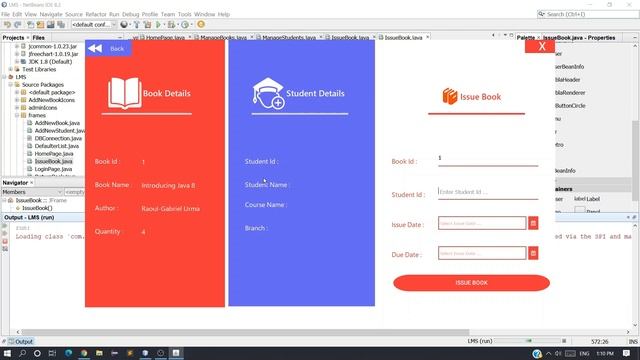
Task: Expand the jcommon-1.0.23.jar node
Action: coord(17,47)
